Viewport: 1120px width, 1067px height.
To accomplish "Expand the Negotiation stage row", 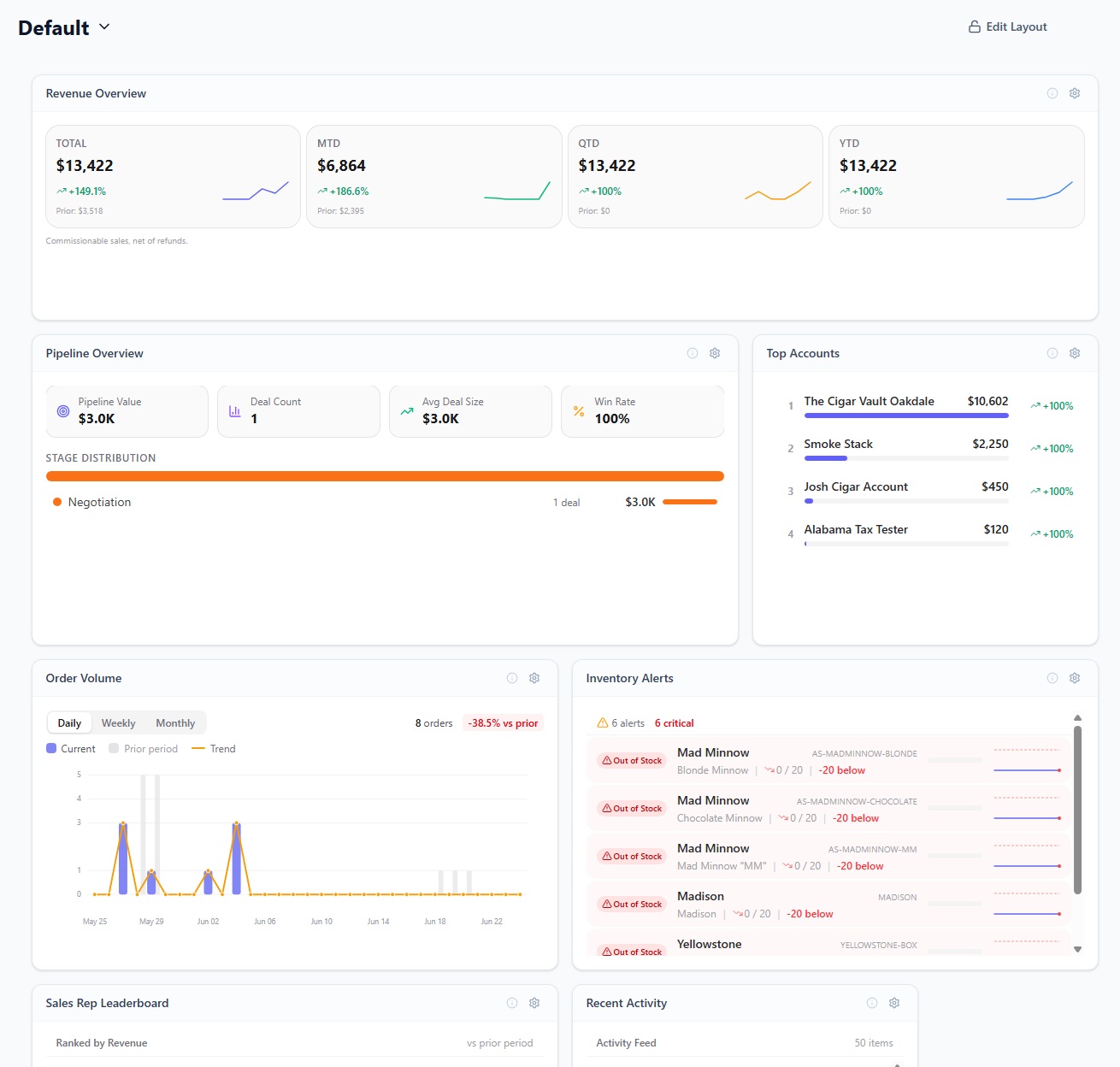I will coord(385,502).
